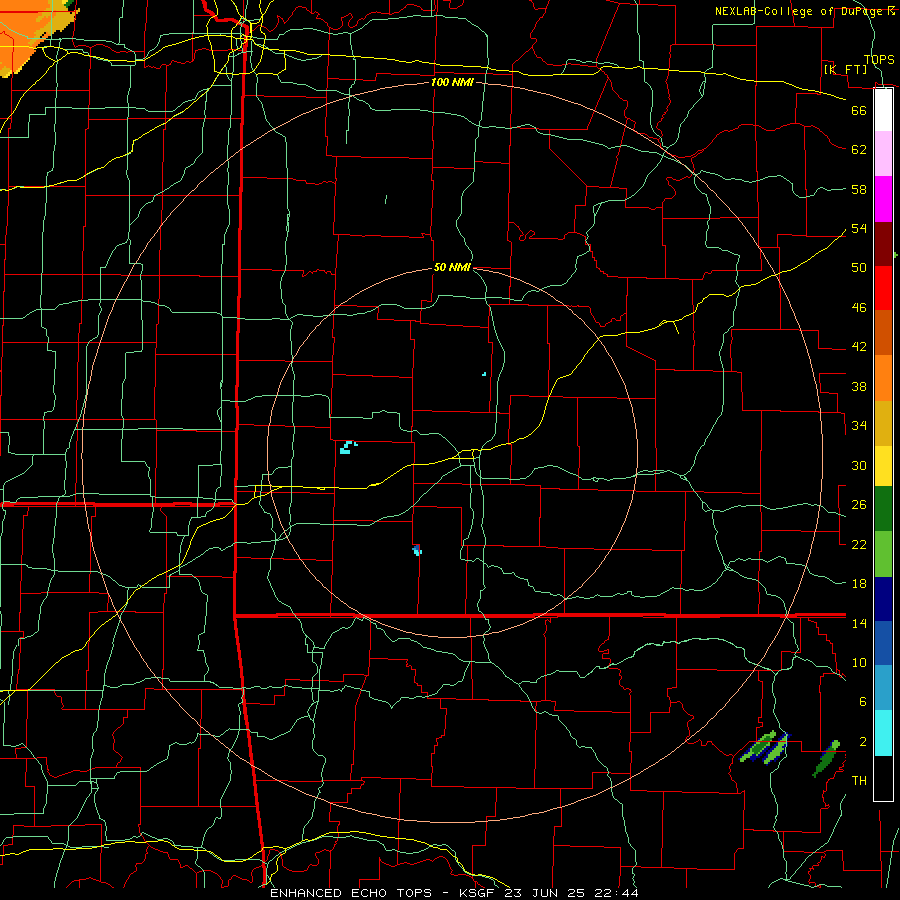
Task: Click the cyan echo blob west of radar center
Action: pyautogui.click(x=347, y=448)
